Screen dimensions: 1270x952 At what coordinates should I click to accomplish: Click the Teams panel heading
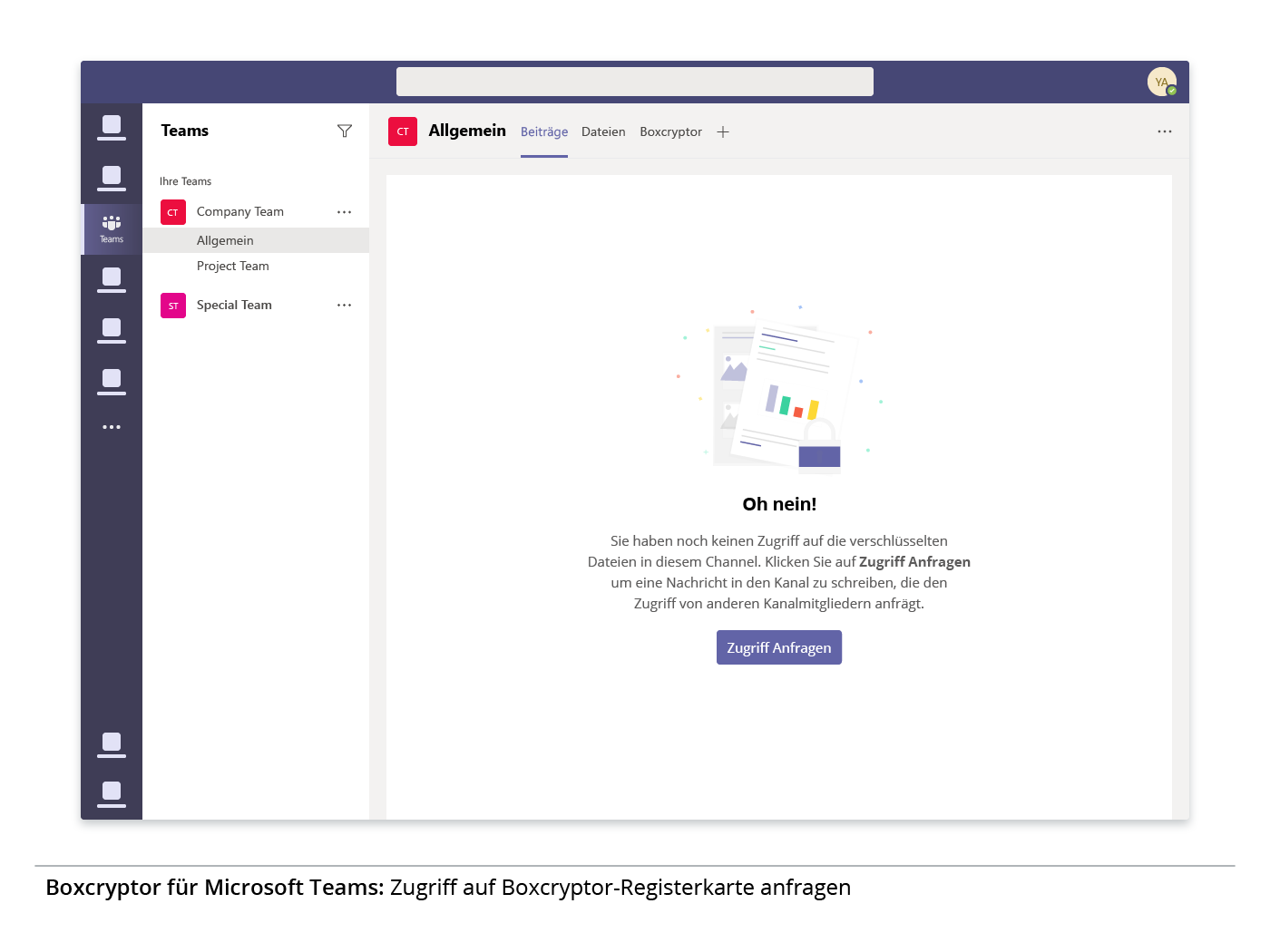pos(185,131)
